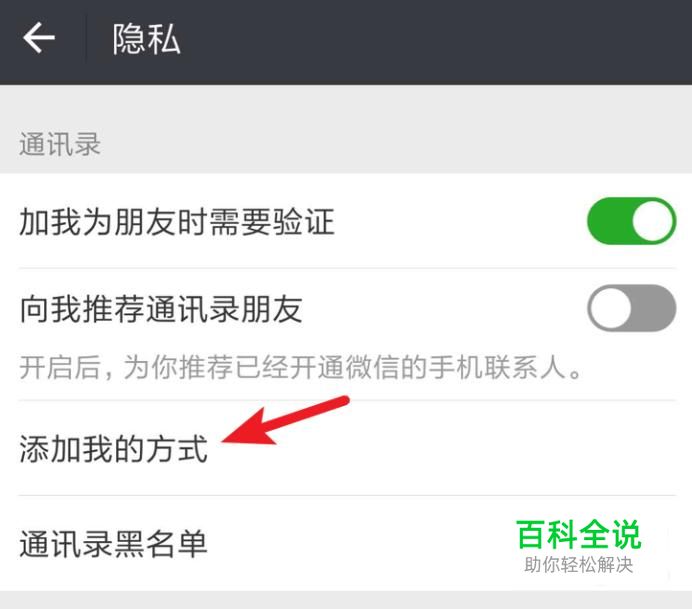Tap the back arrow in the header
Screen dimensions: 692x609
pos(39,38)
